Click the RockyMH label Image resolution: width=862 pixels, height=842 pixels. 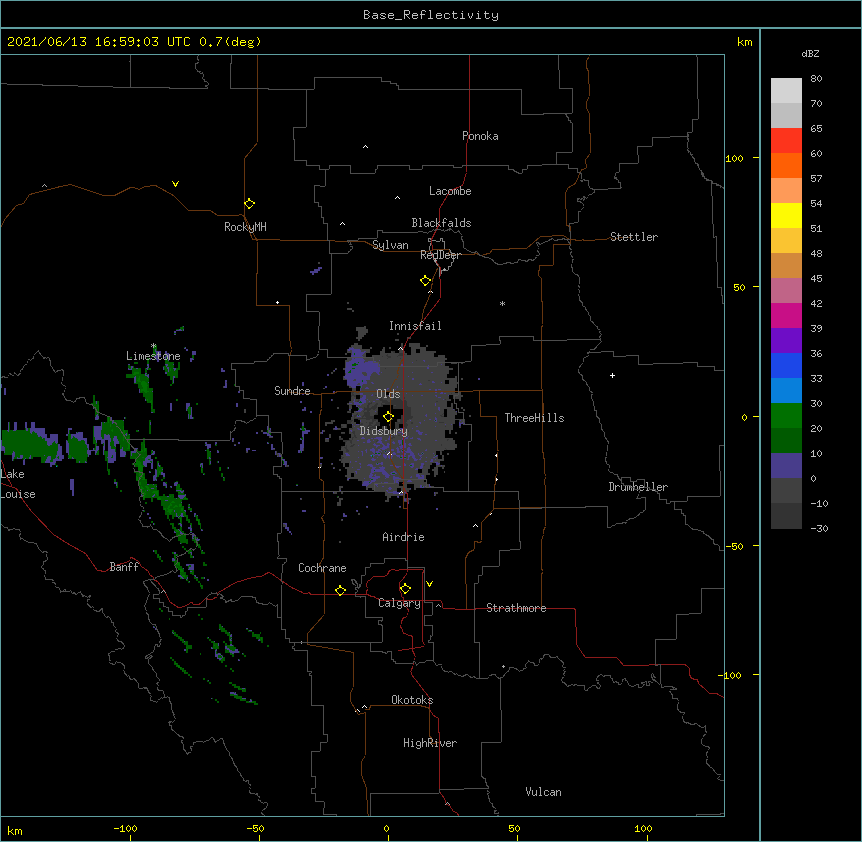coord(245,227)
